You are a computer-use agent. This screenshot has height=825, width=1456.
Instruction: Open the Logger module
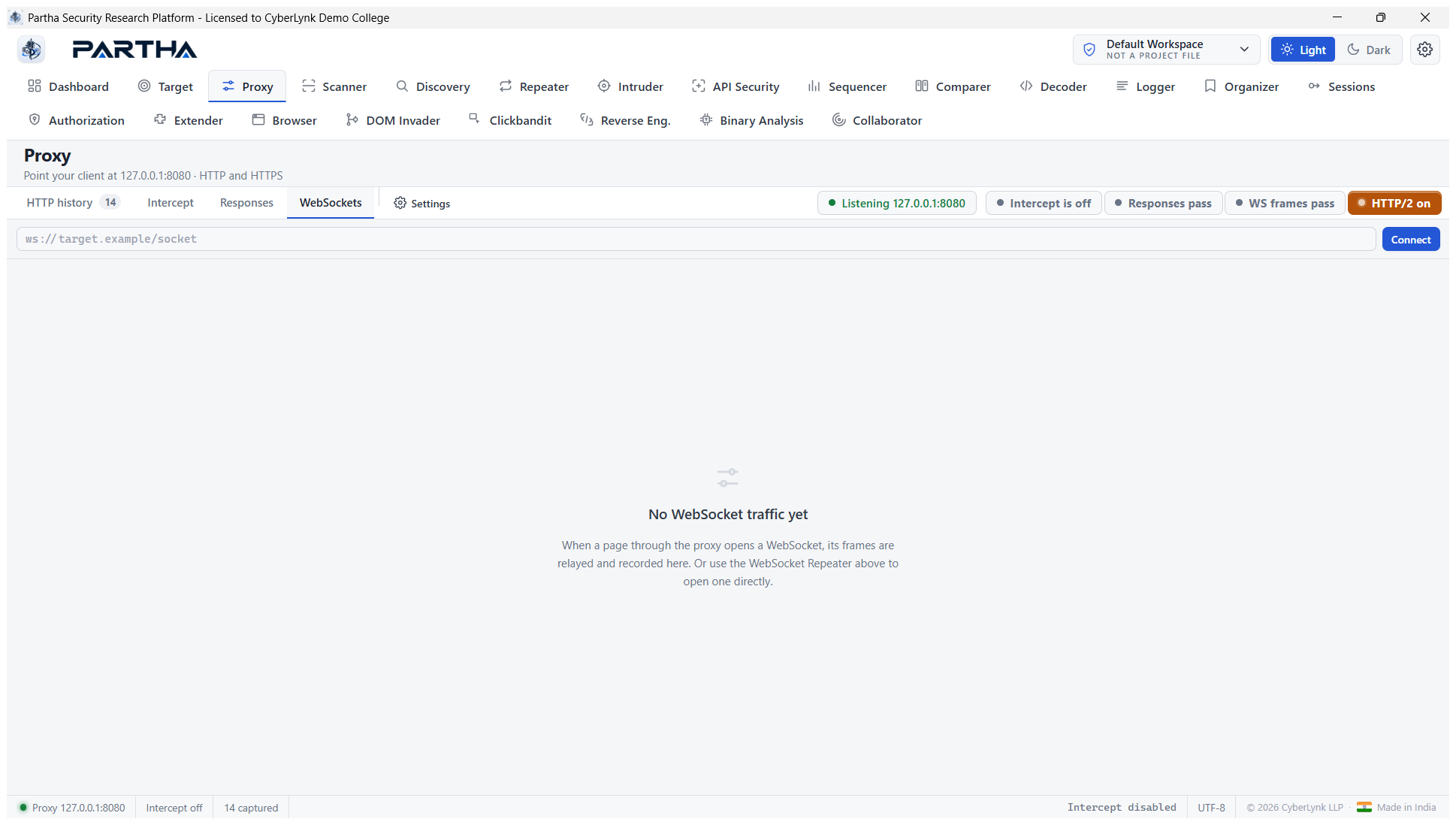(1145, 86)
